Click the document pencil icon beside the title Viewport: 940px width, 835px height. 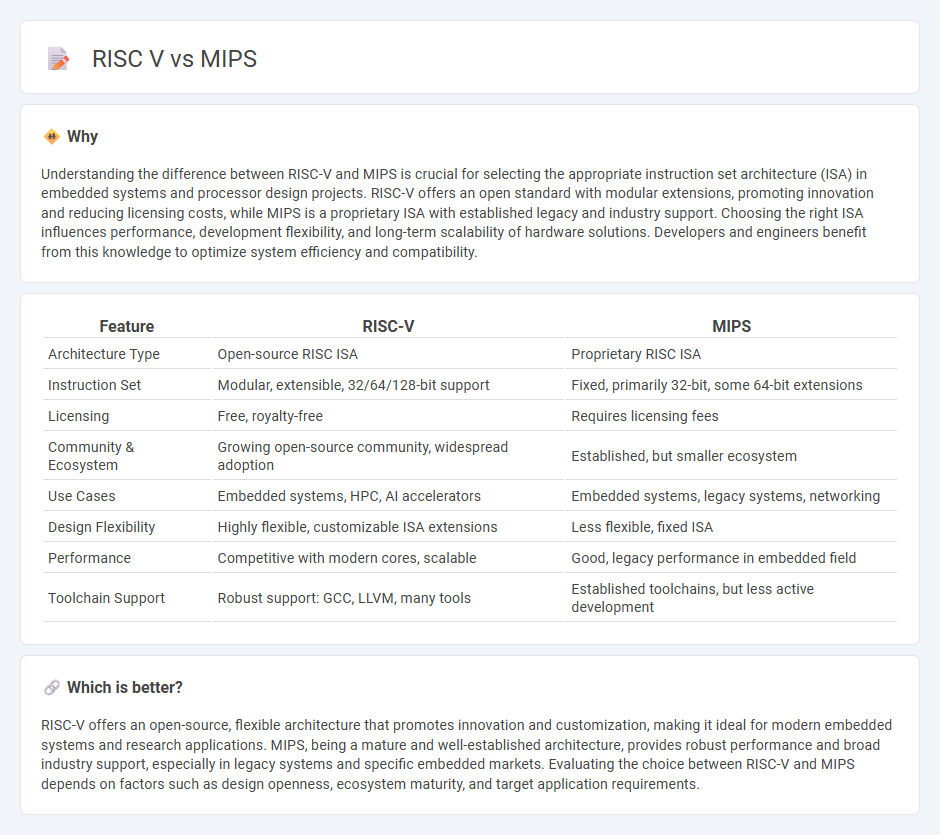58,59
